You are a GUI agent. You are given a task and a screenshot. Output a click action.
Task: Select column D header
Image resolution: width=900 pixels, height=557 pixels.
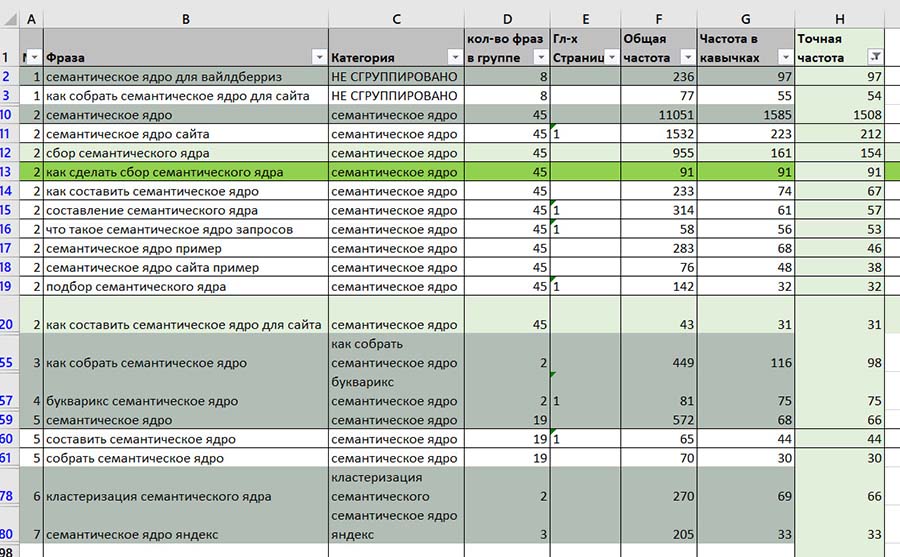pos(507,18)
